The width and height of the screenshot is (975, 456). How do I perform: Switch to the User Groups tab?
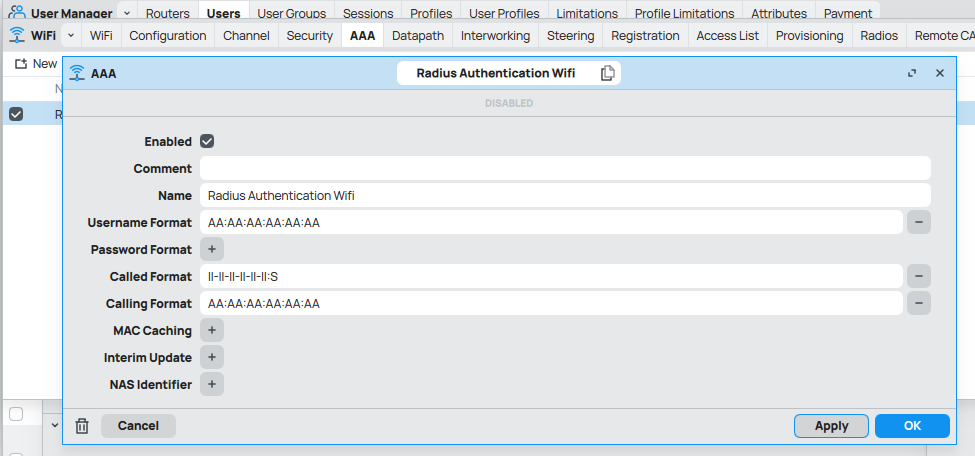(292, 13)
